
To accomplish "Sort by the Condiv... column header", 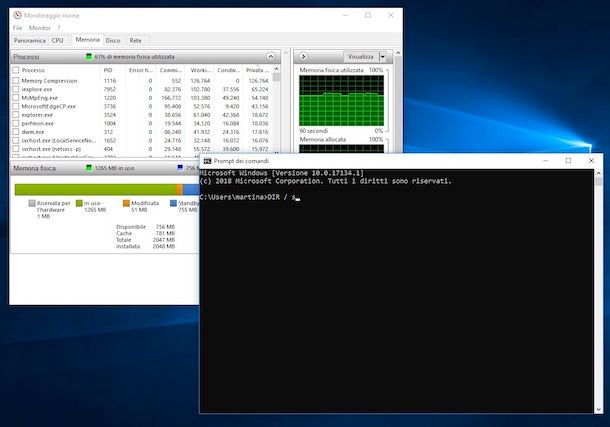I will coord(228,70).
